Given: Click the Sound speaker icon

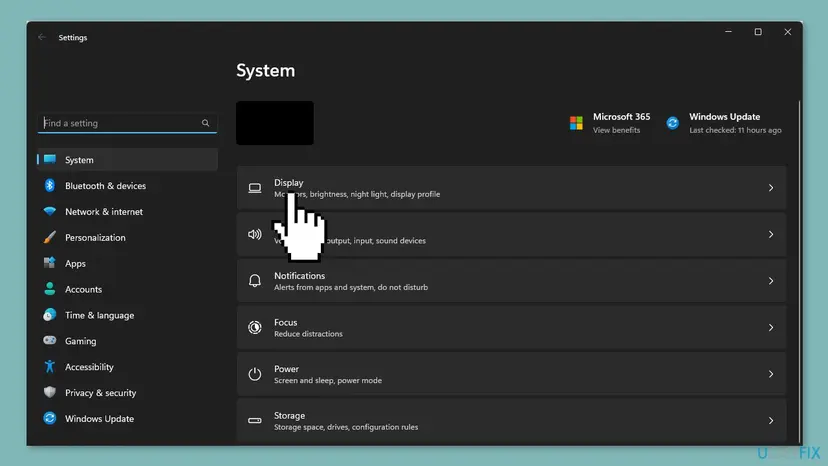Looking at the screenshot, I should coord(255,234).
